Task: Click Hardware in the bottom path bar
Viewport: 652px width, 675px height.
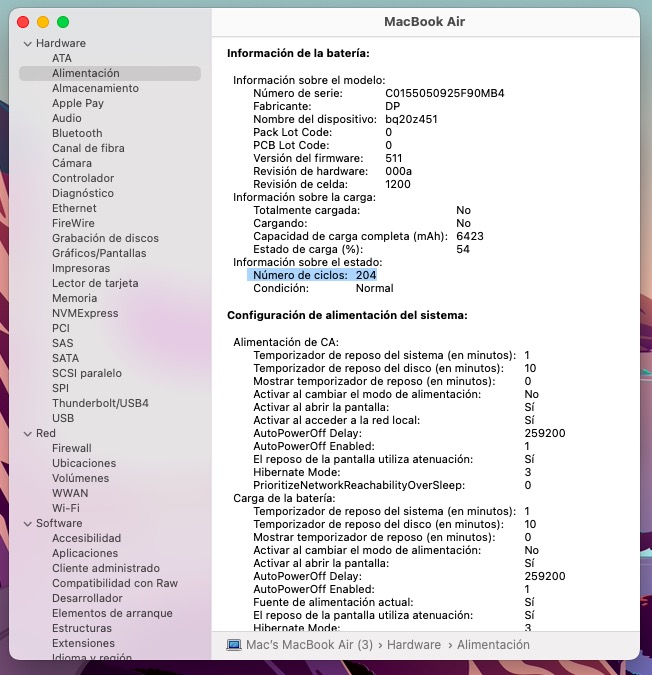Action: [413, 646]
